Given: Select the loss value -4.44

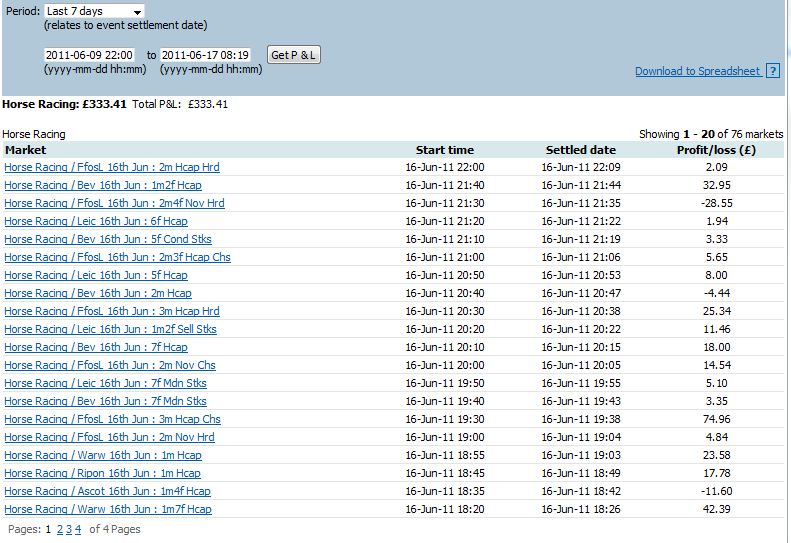Looking at the screenshot, I should (716, 293).
